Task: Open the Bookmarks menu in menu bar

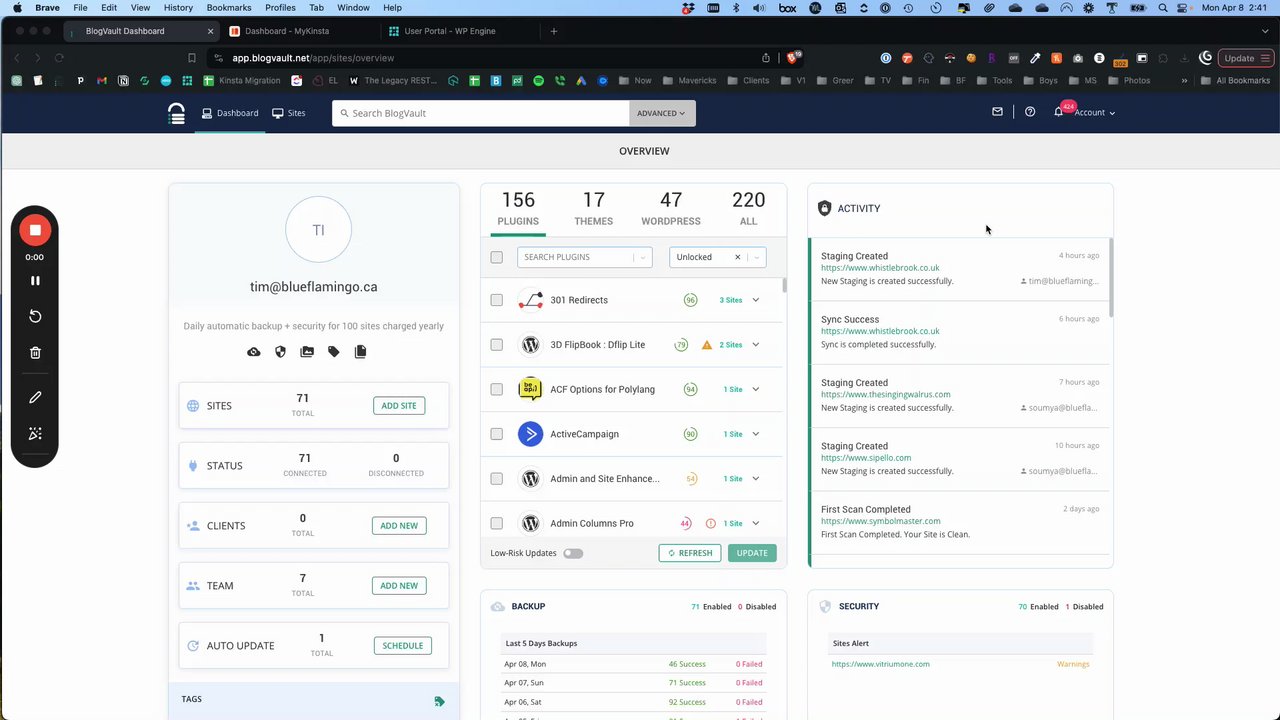Action: click(229, 8)
